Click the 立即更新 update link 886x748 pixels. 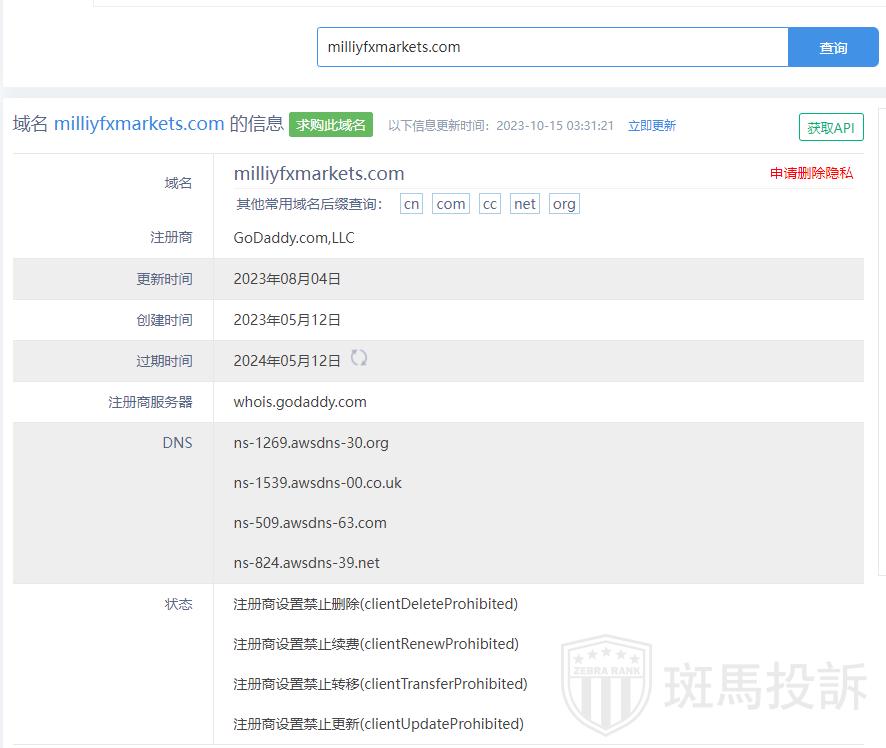[x=651, y=126]
